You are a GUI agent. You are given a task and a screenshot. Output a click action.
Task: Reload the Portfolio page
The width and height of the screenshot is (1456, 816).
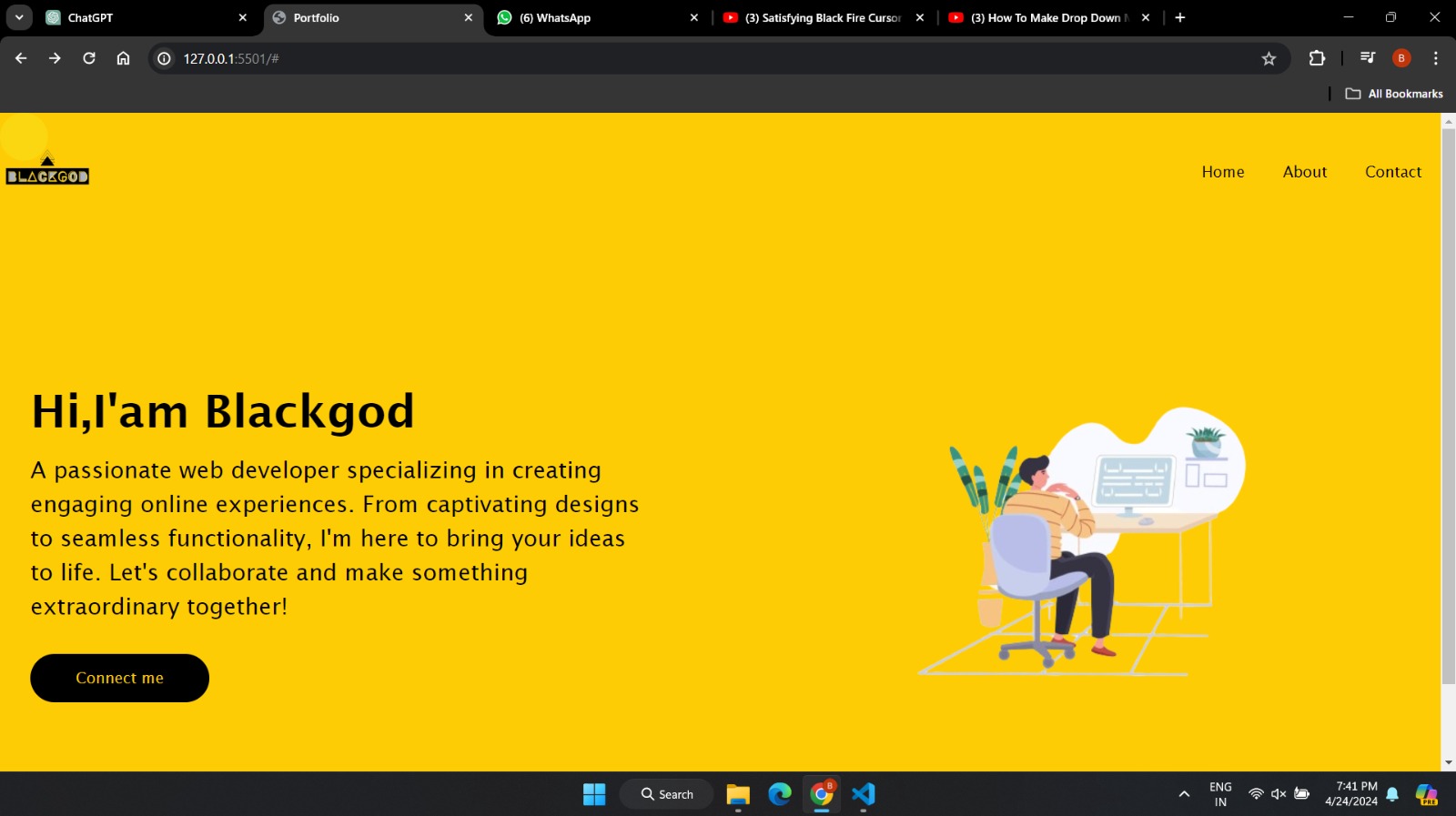pos(89,58)
